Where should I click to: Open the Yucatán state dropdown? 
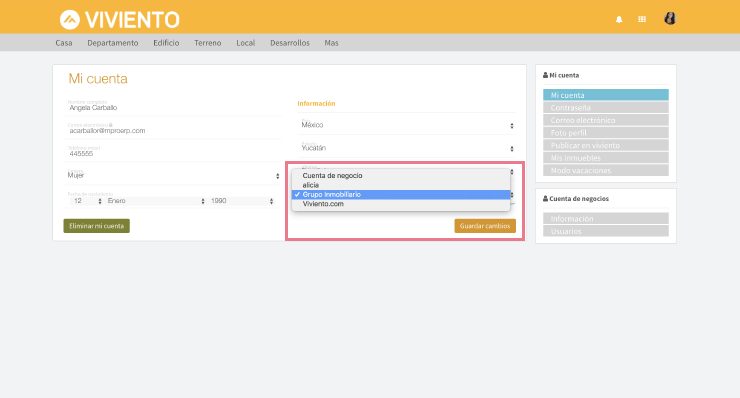tap(406, 148)
